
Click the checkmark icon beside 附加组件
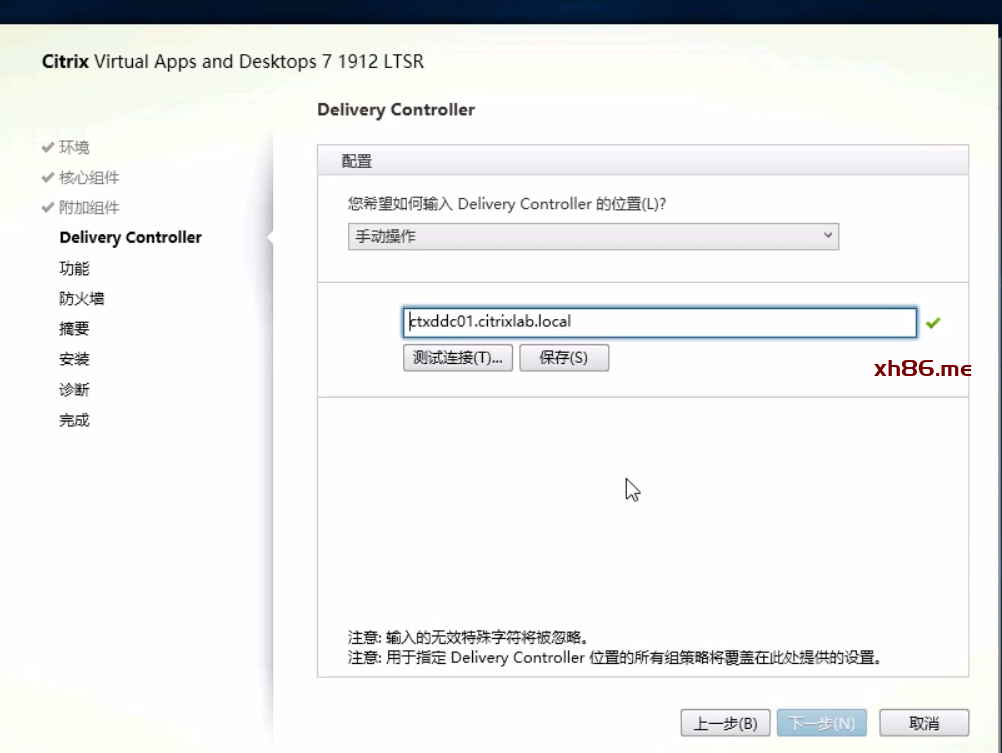tap(47, 208)
